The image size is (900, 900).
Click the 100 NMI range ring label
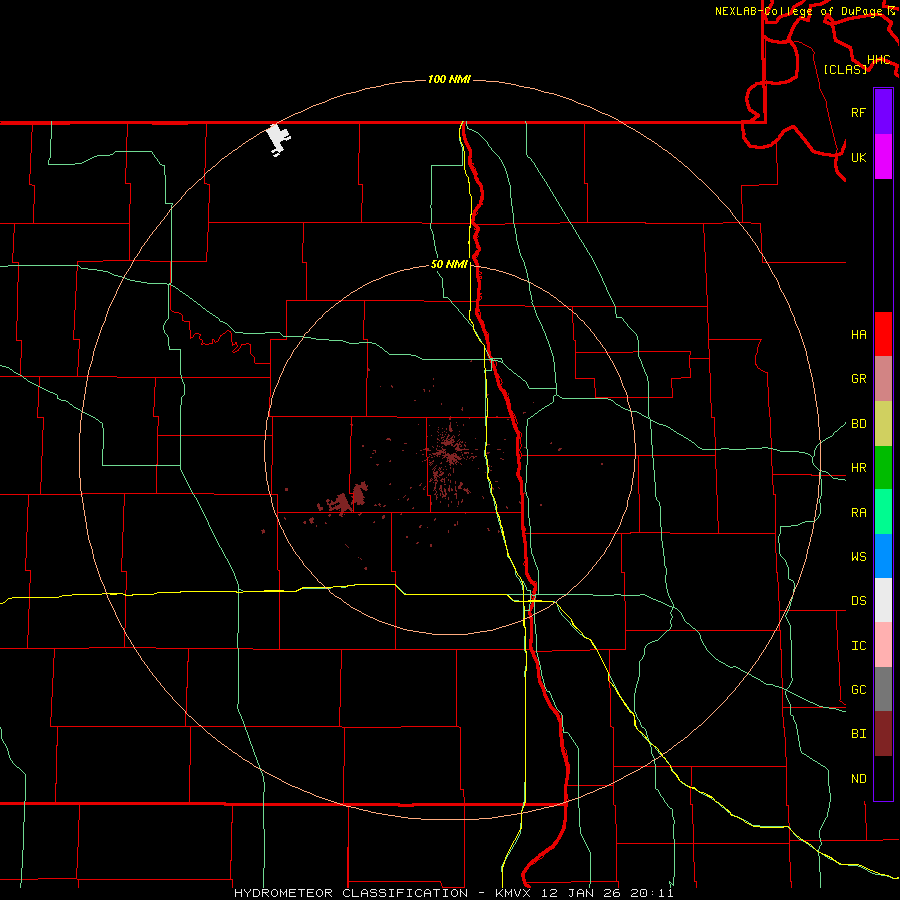click(x=449, y=79)
